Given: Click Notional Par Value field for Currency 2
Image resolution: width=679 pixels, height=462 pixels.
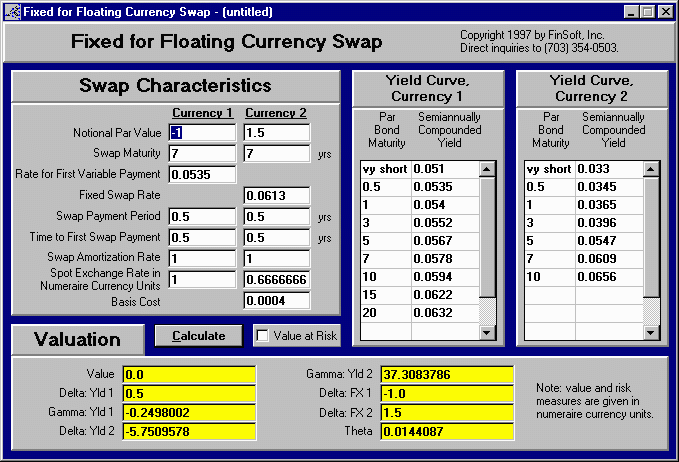Looking at the screenshot, I should (276, 133).
